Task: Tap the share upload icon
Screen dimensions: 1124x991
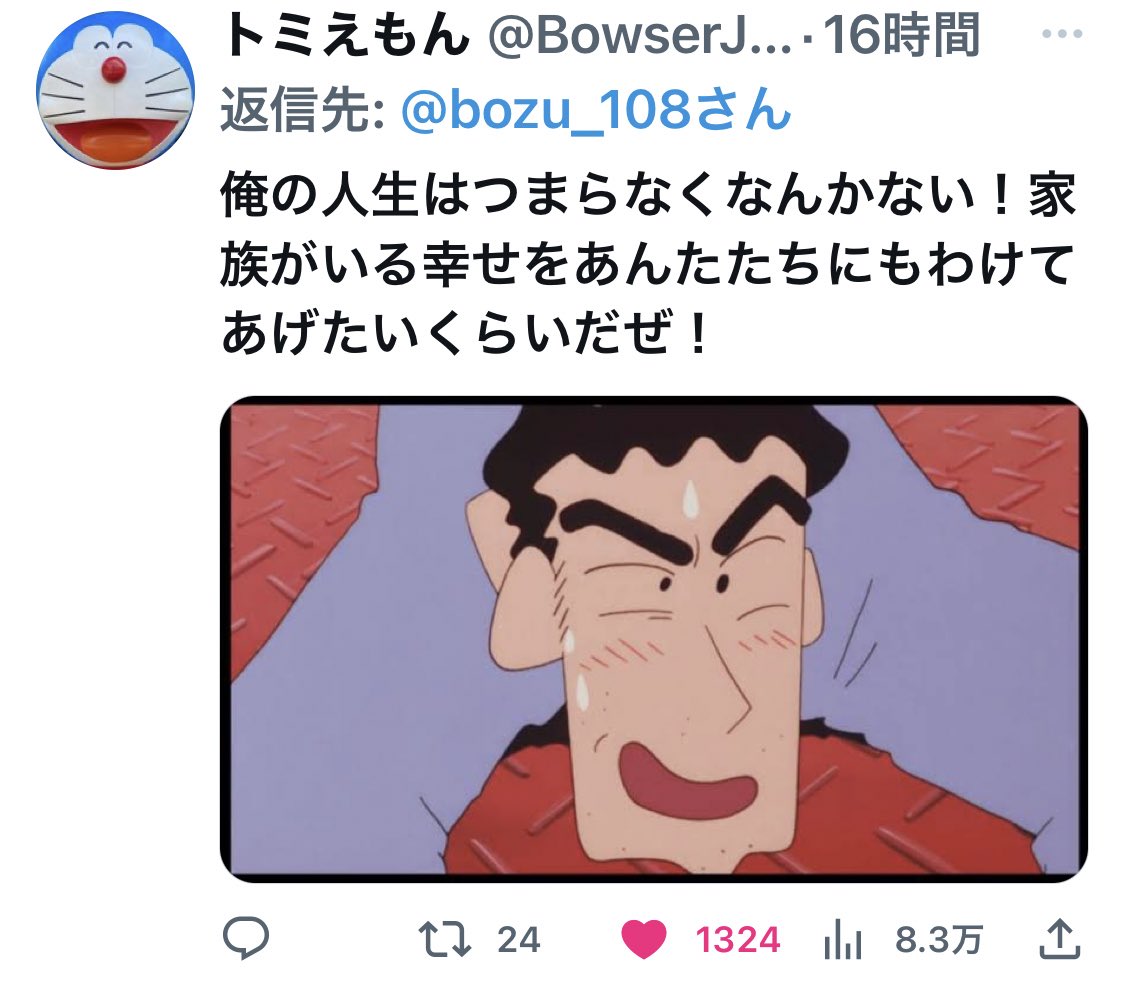Action: [x=1059, y=939]
